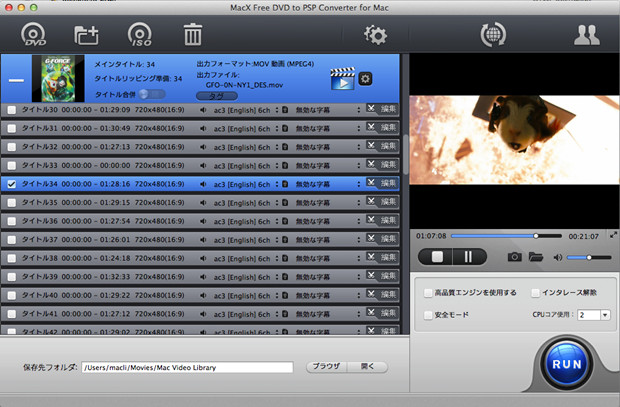This screenshot has height=407, width=620.
Task: Enable 高品質エンジンを使用する checkbox
Action: tap(427, 293)
